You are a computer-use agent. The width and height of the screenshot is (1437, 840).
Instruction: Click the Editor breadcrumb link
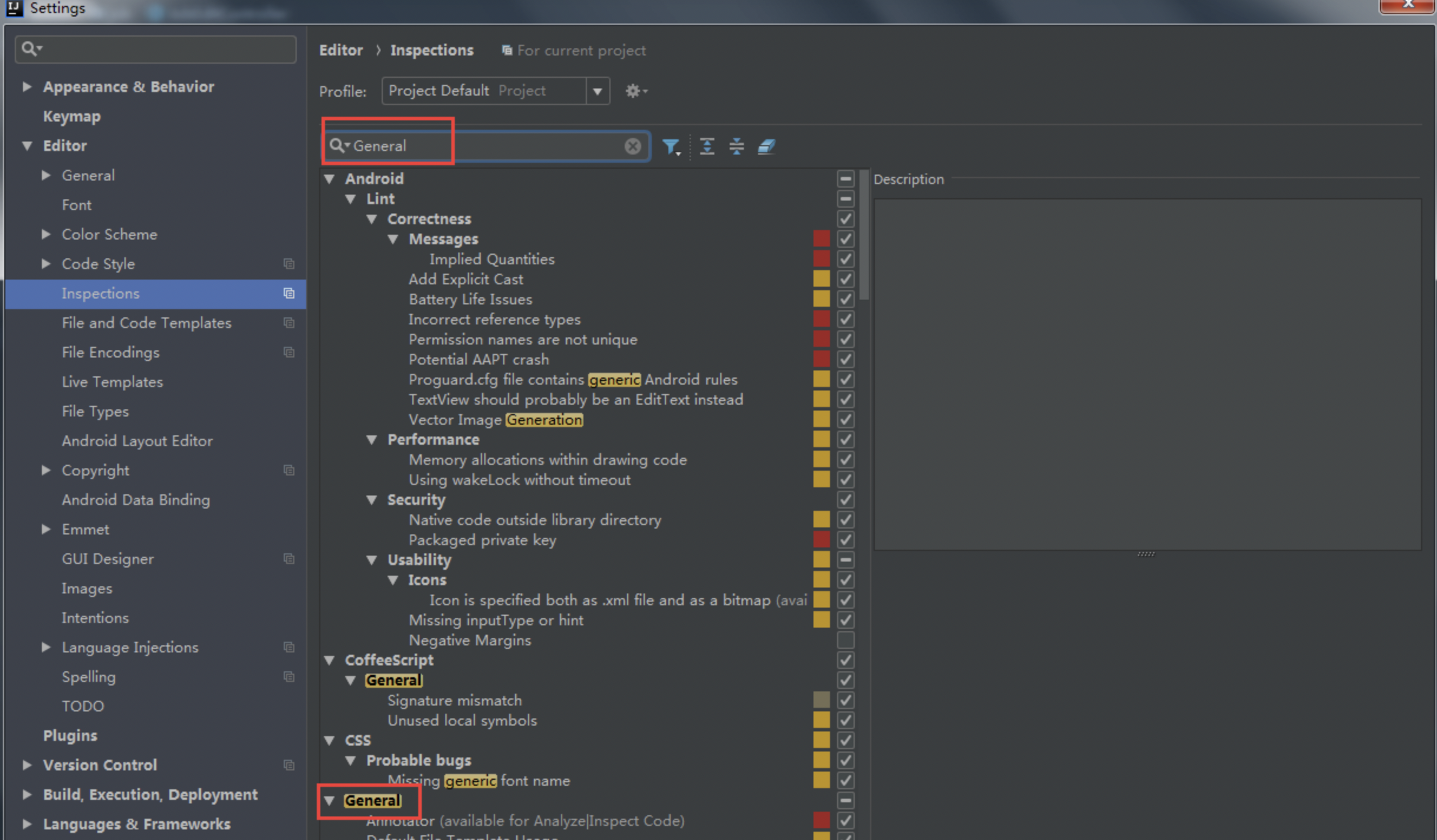pyautogui.click(x=340, y=50)
